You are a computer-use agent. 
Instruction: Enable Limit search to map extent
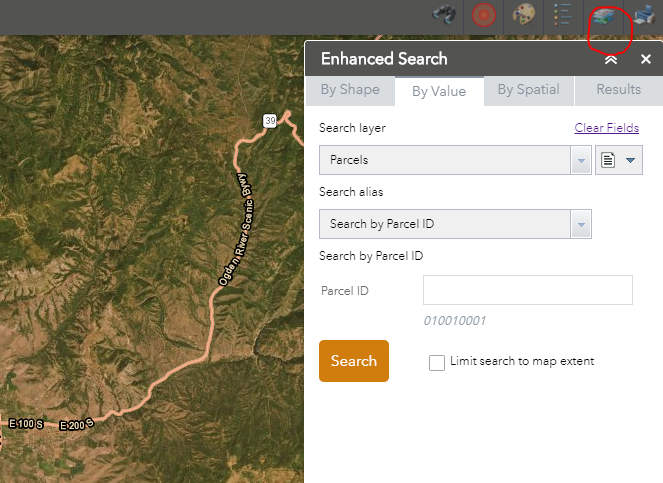437,363
